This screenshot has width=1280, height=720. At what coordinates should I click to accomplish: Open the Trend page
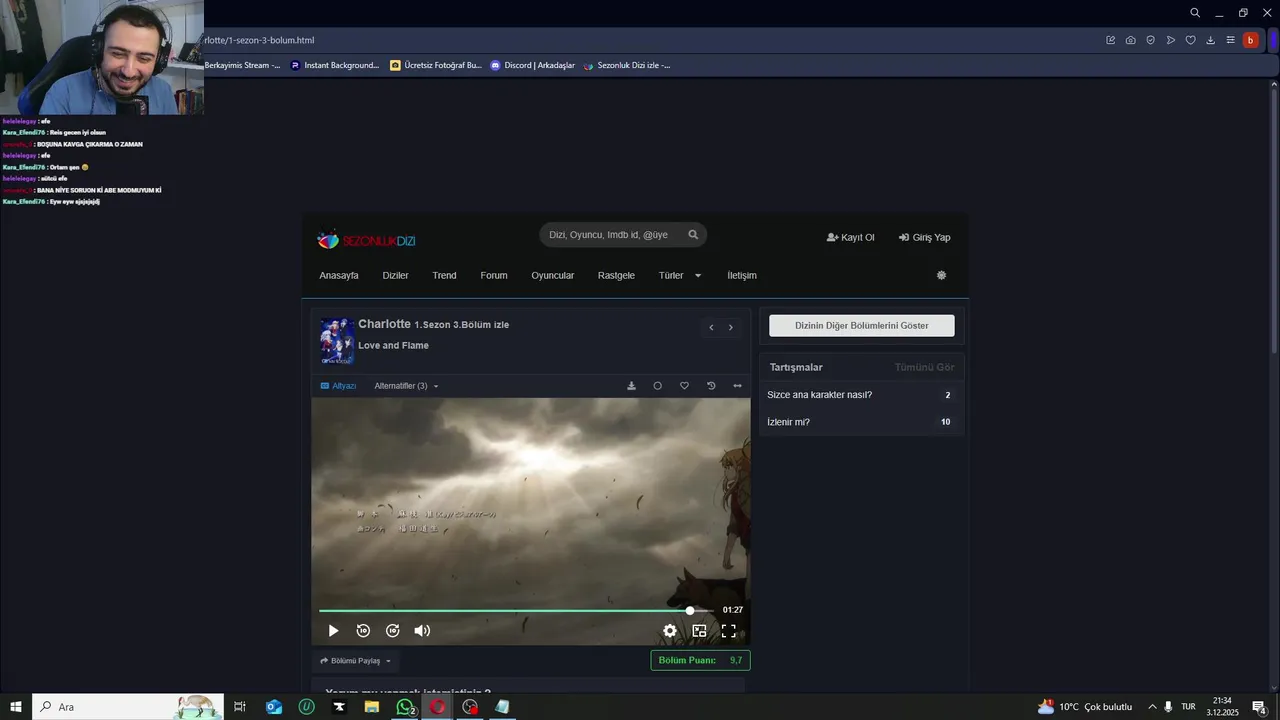click(x=444, y=275)
